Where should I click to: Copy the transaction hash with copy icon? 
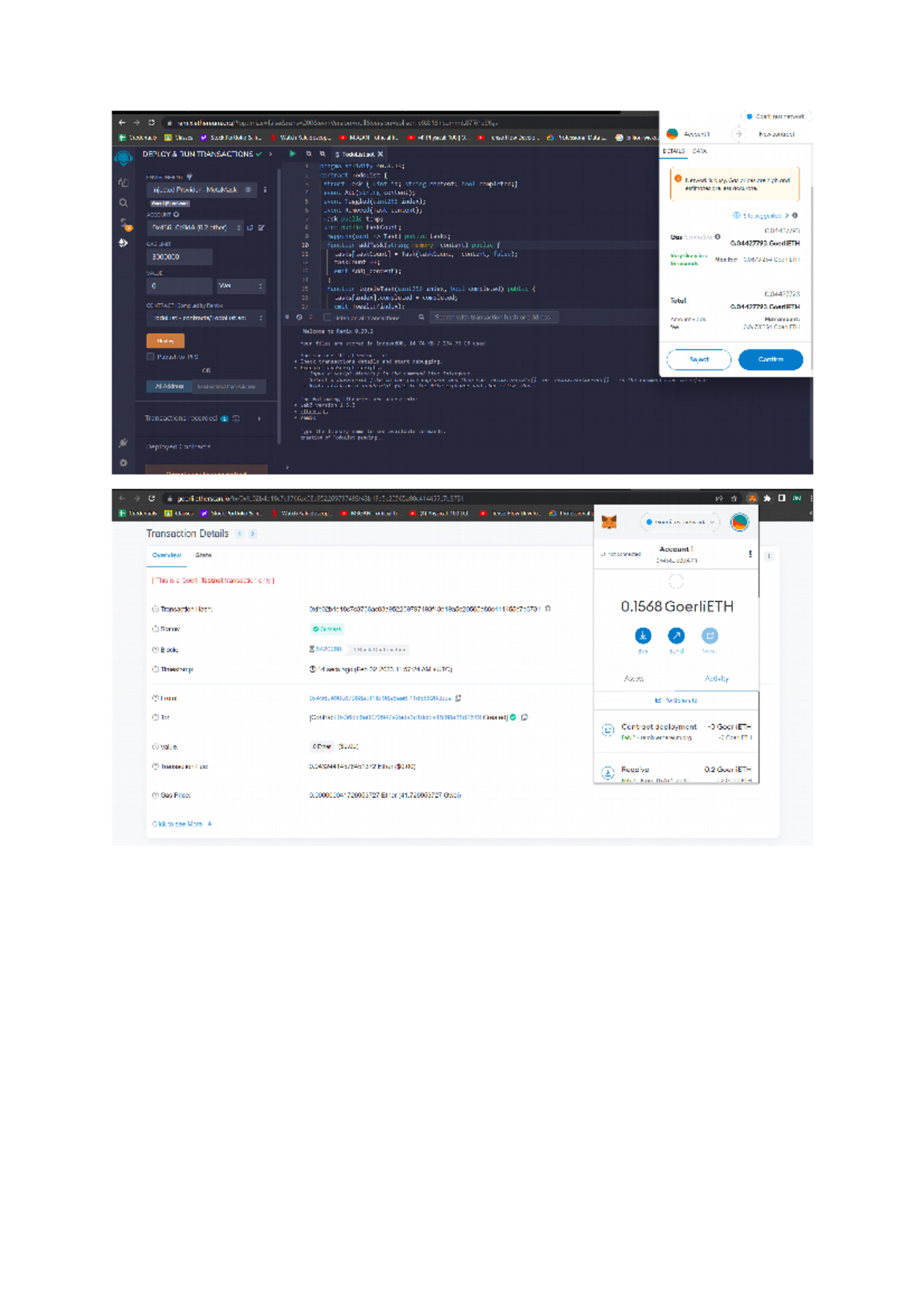pyautogui.click(x=548, y=609)
